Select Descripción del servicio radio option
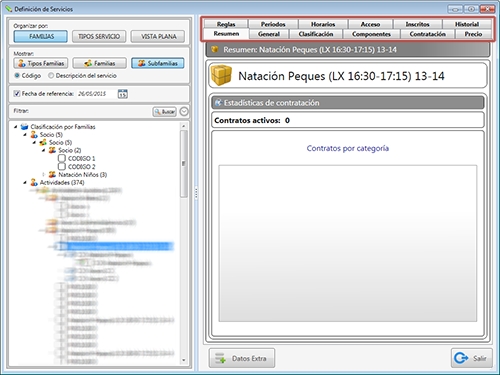The image size is (500, 375). pos(51,76)
